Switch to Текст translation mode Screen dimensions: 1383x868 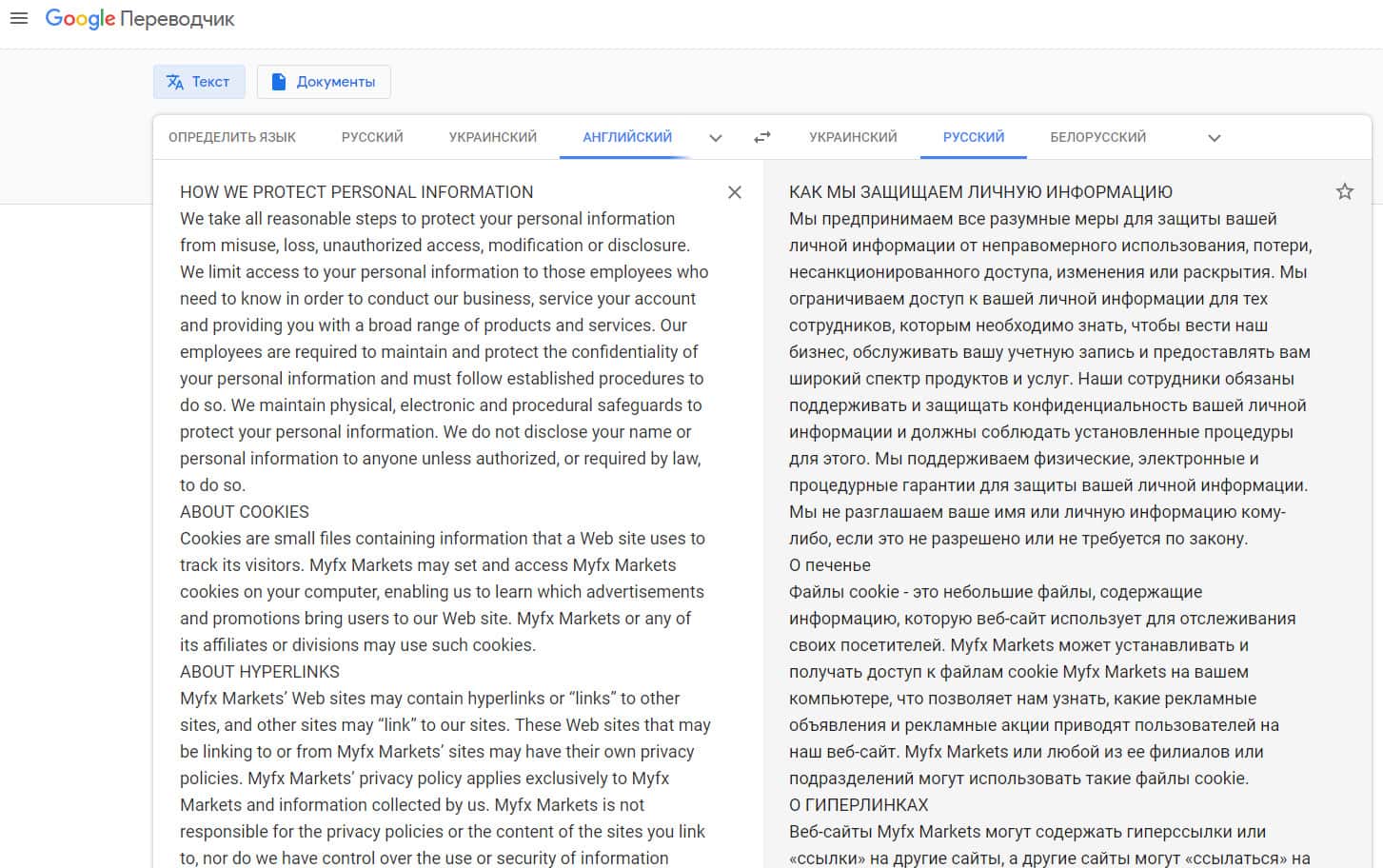pyautogui.click(x=199, y=82)
